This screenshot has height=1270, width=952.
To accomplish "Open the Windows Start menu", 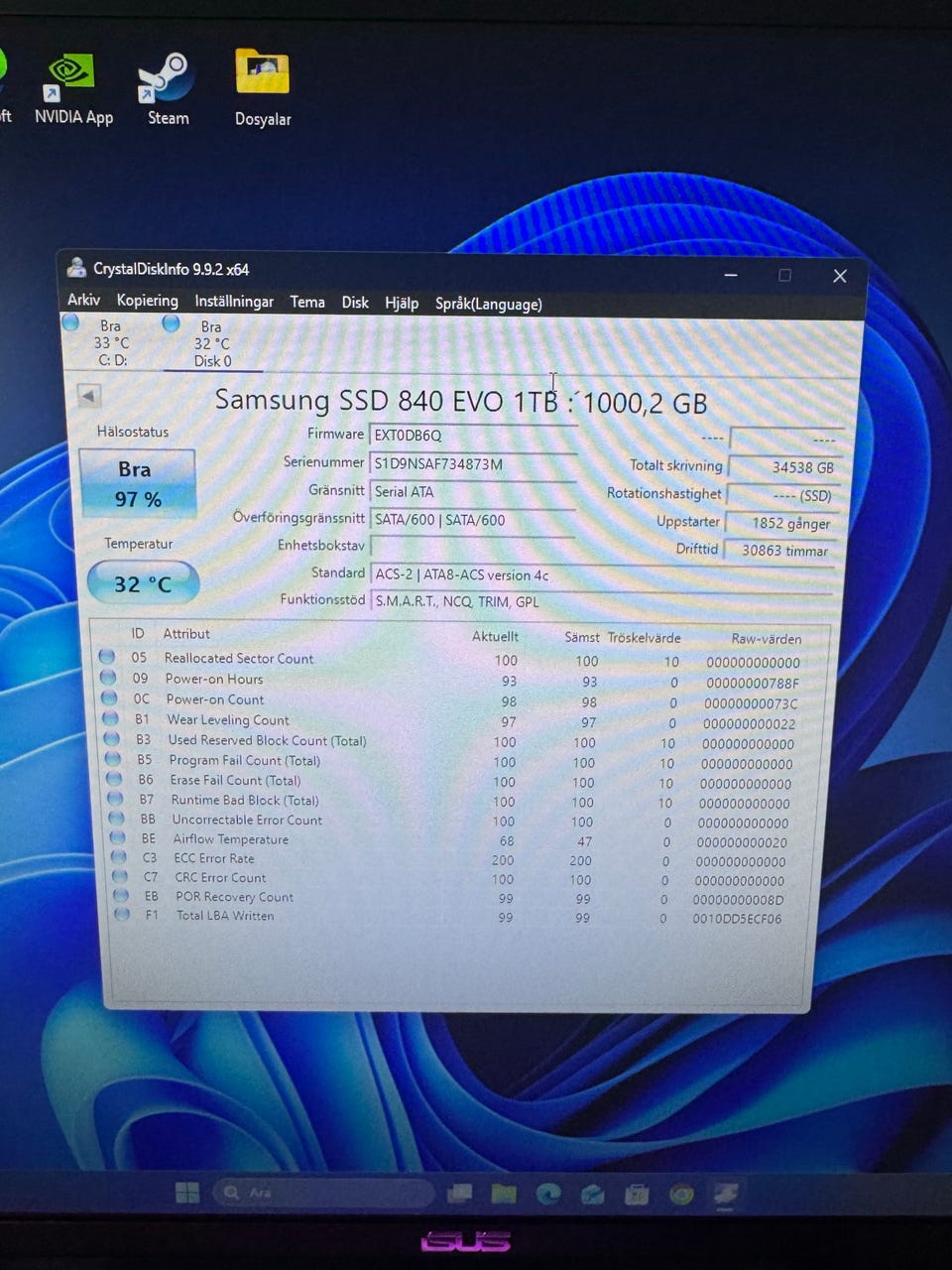I will pos(186,1193).
